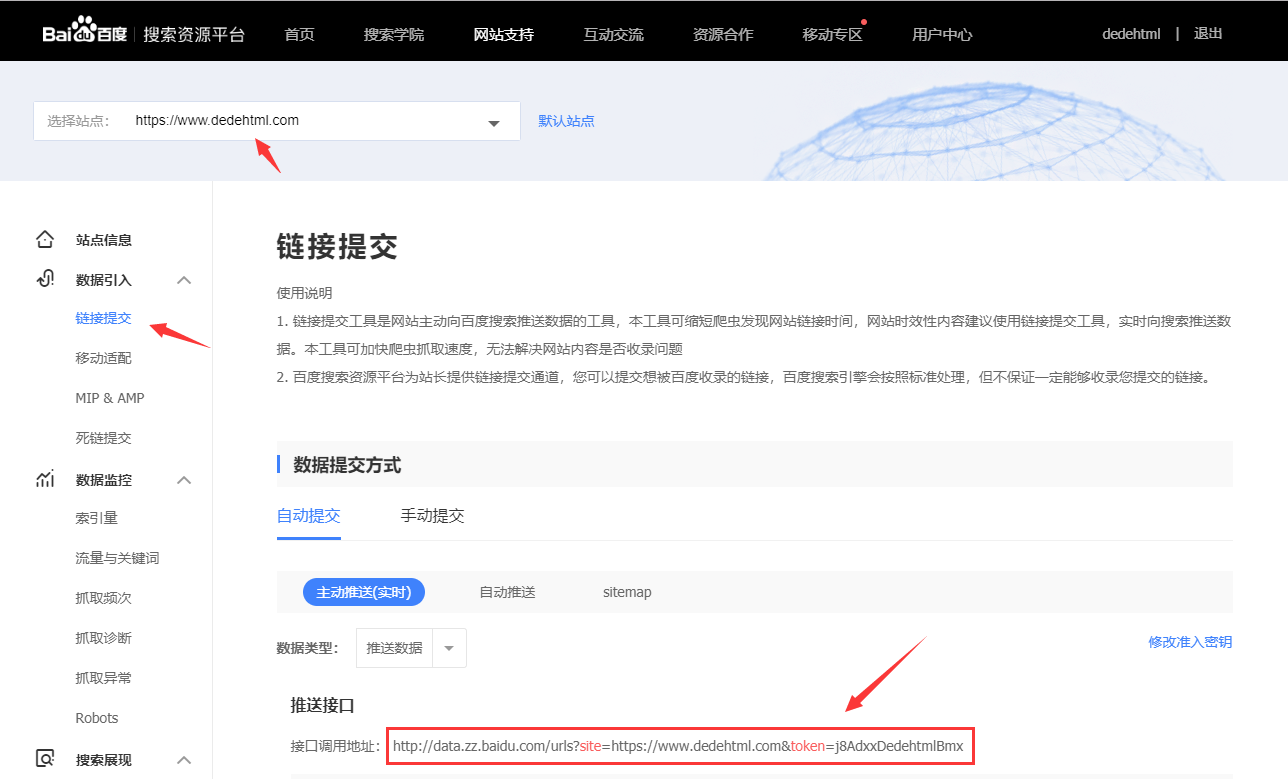The width and height of the screenshot is (1288, 779).
Task: Collapse the 数据引入 section chevron
Action: coord(184,280)
